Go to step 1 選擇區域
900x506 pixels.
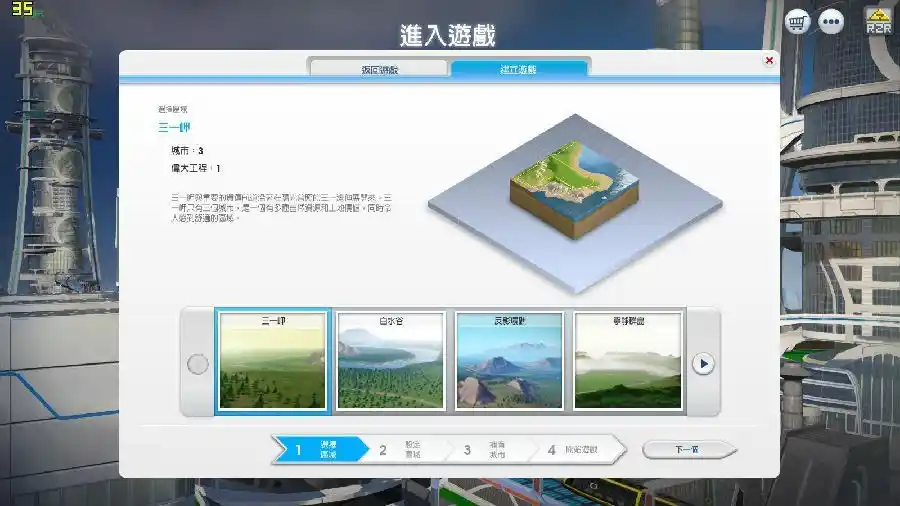point(320,449)
